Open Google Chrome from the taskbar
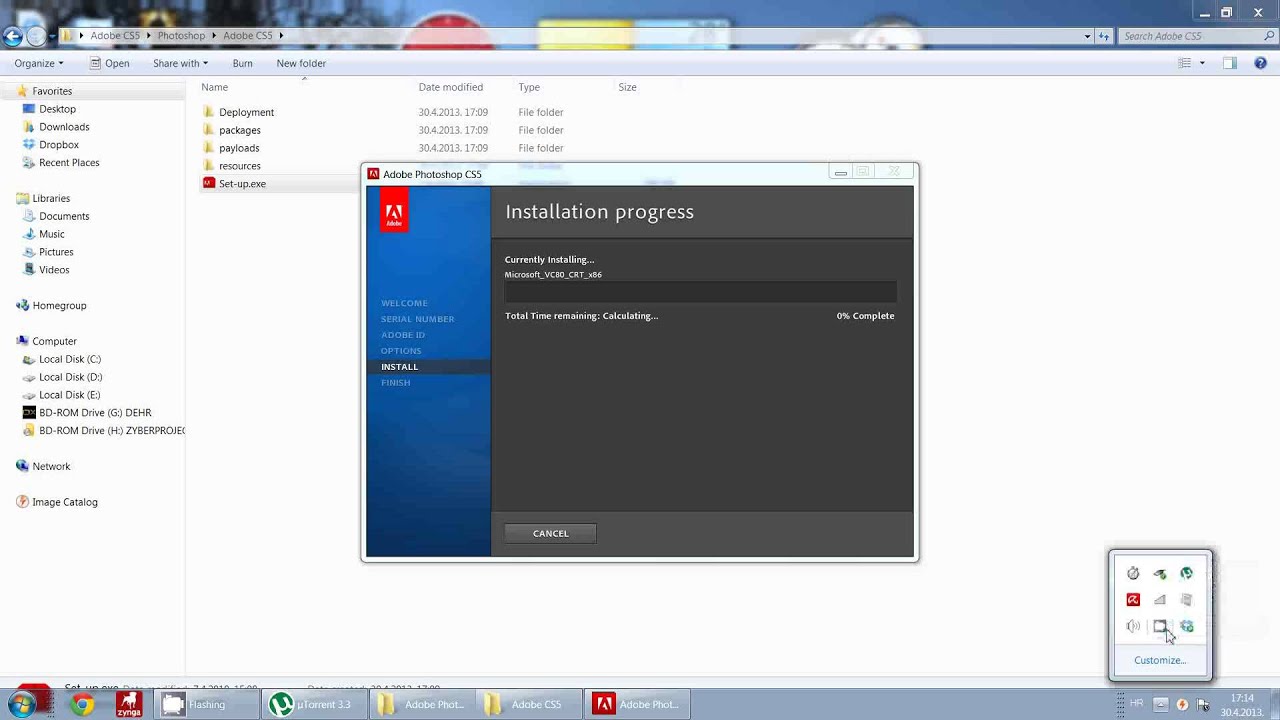Image resolution: width=1280 pixels, height=720 pixels. pos(82,704)
